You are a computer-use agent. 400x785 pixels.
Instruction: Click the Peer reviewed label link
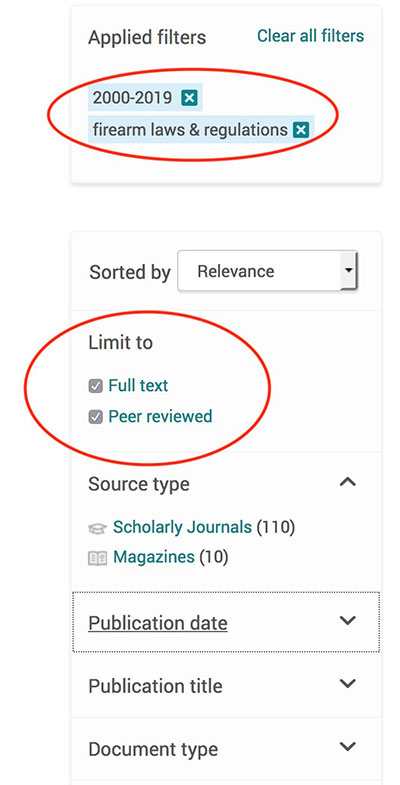[x=160, y=417]
